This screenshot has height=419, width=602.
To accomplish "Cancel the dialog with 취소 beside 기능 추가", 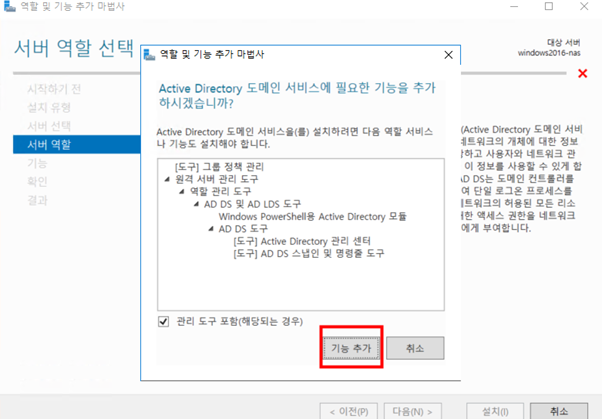I will pos(415,348).
